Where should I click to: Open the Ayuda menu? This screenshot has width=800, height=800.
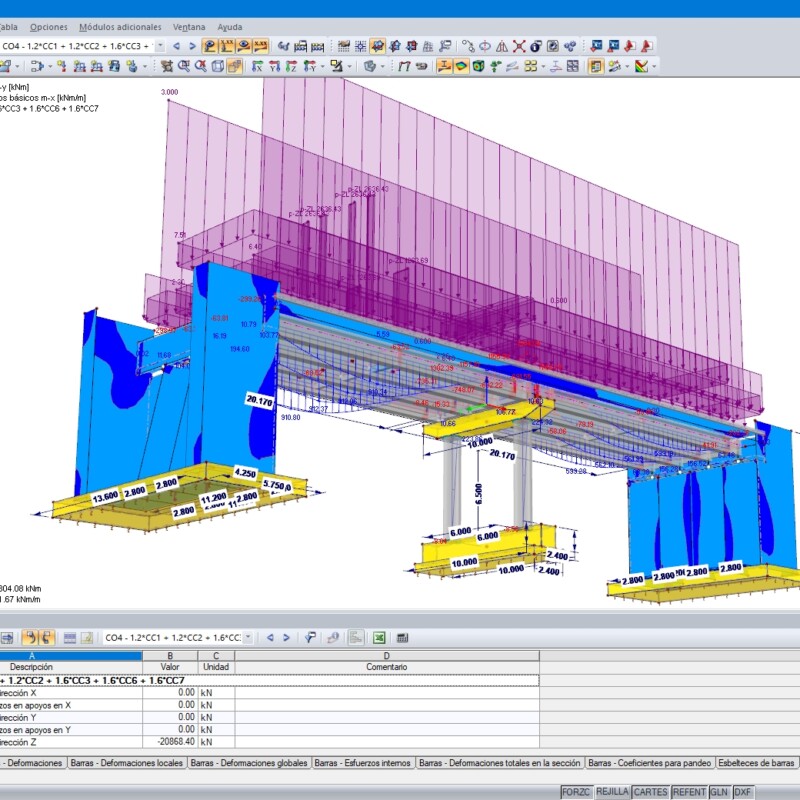[x=230, y=27]
